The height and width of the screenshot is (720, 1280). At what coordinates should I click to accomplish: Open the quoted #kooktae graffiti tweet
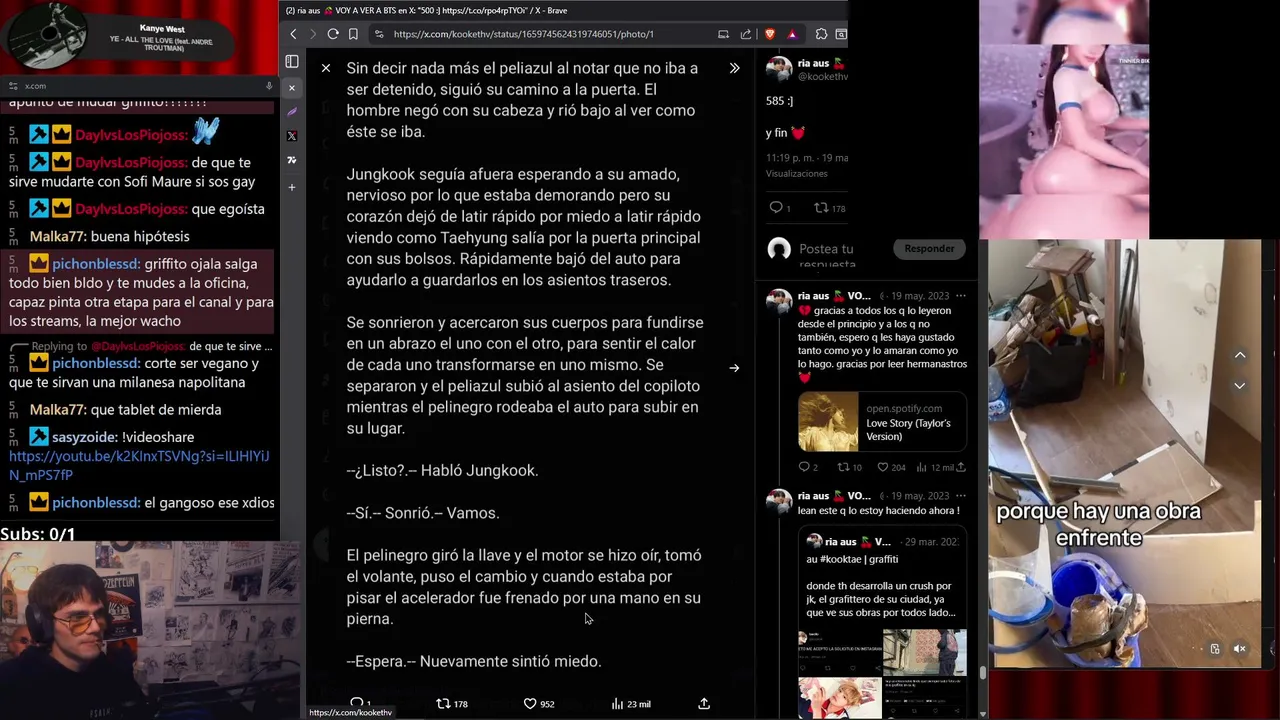click(x=882, y=623)
